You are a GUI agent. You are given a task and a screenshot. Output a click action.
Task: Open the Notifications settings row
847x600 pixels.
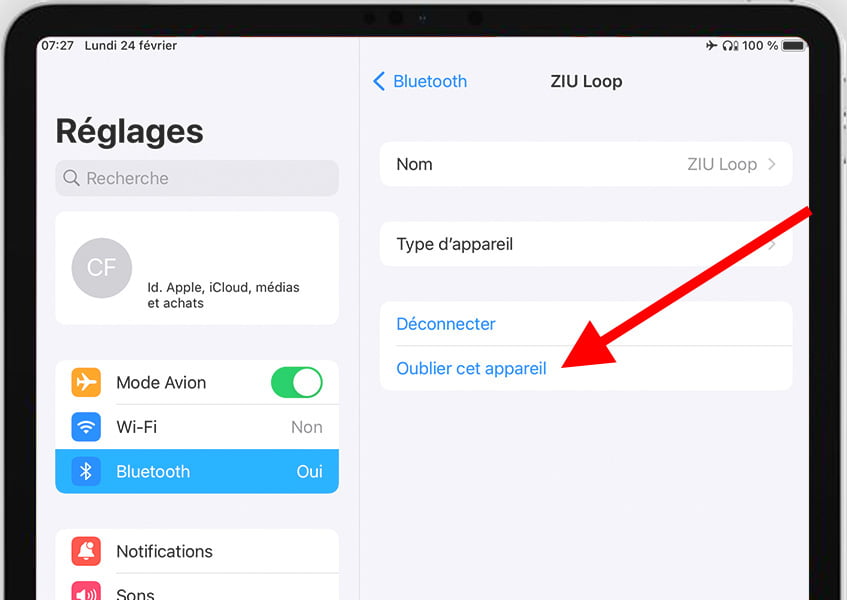point(197,551)
